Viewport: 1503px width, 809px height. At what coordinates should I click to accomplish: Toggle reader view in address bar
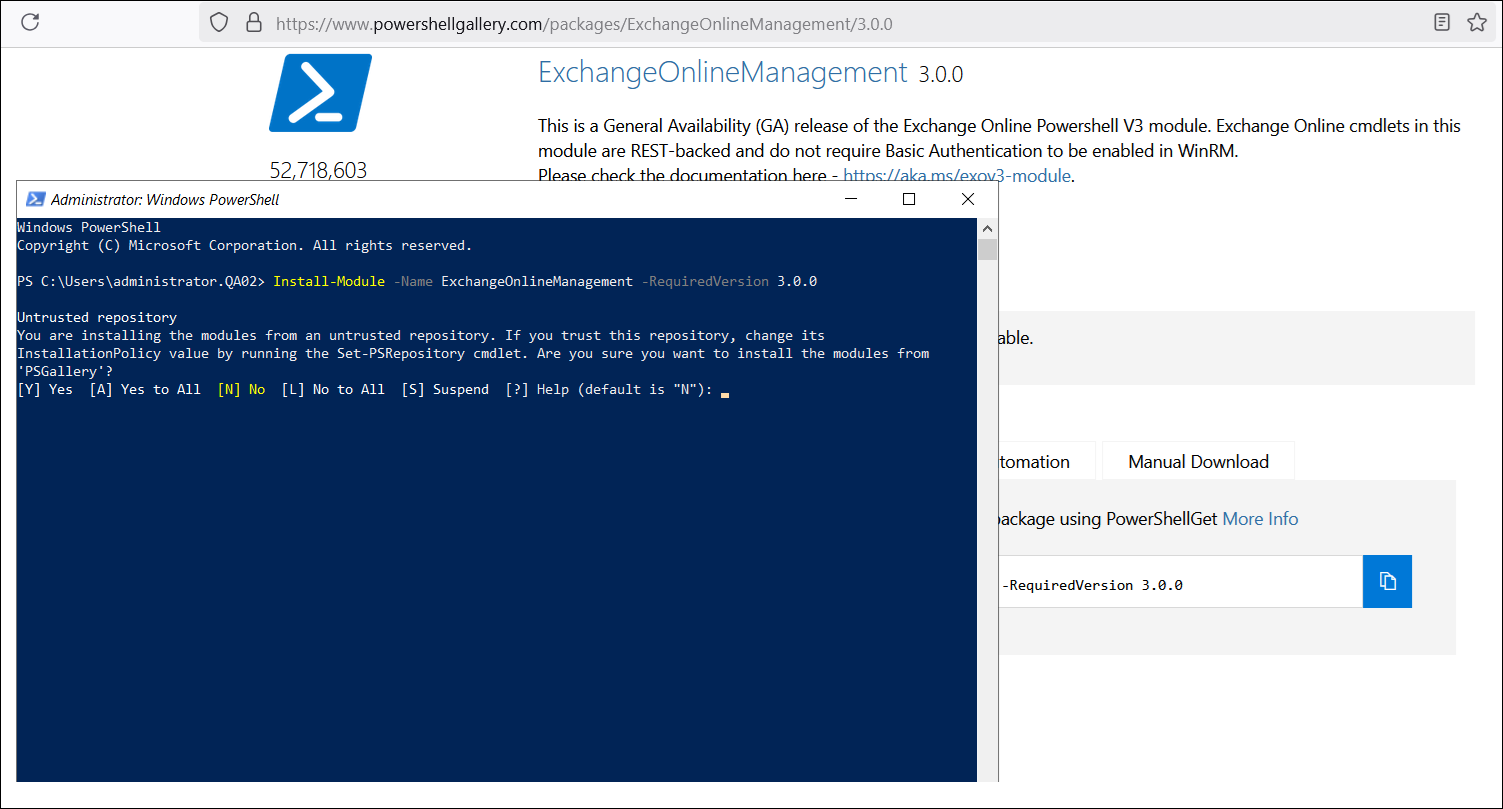pos(1441,22)
